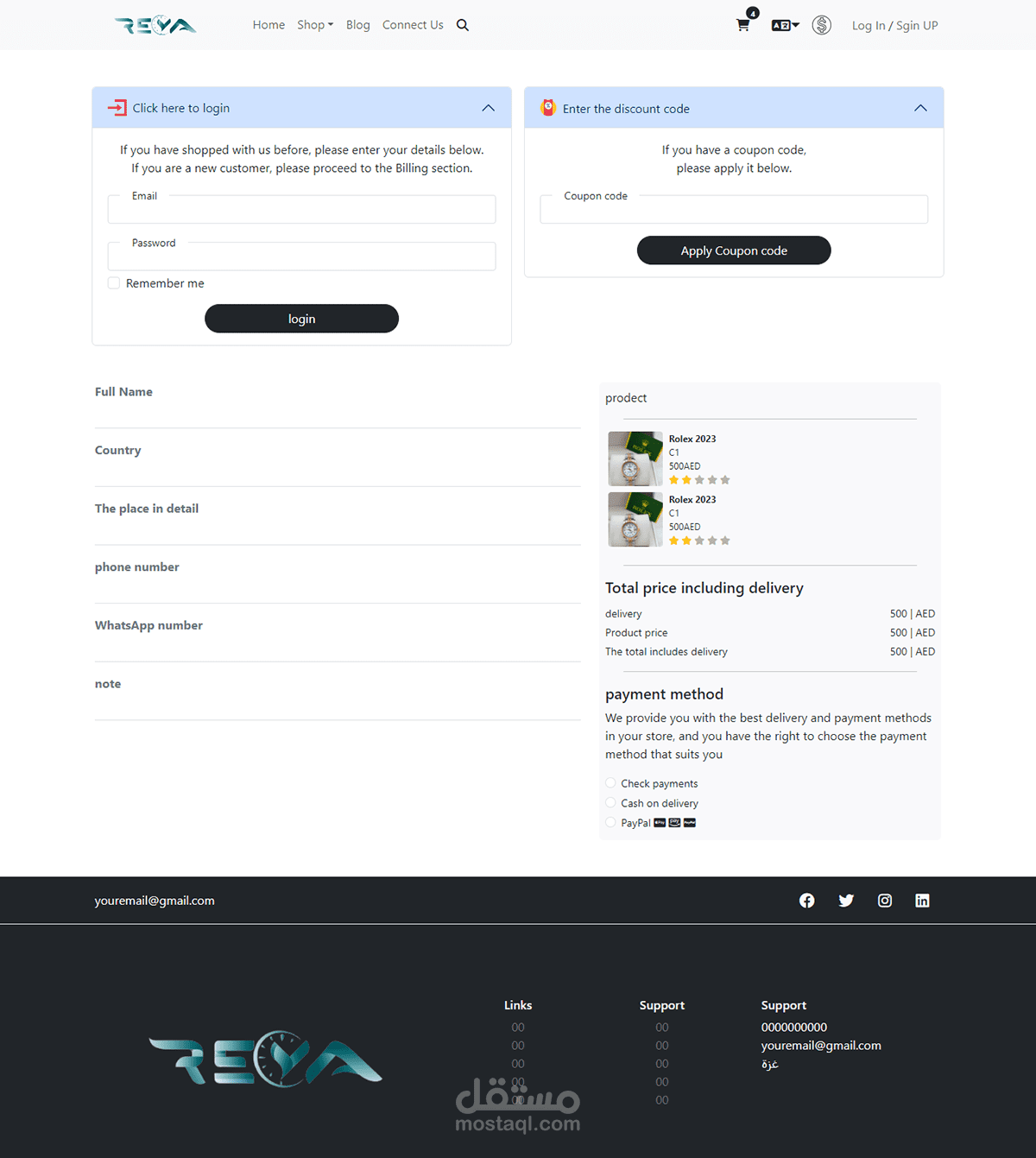Screen dimensions: 1036x1158
Task: Click the login button
Action: coord(301,318)
